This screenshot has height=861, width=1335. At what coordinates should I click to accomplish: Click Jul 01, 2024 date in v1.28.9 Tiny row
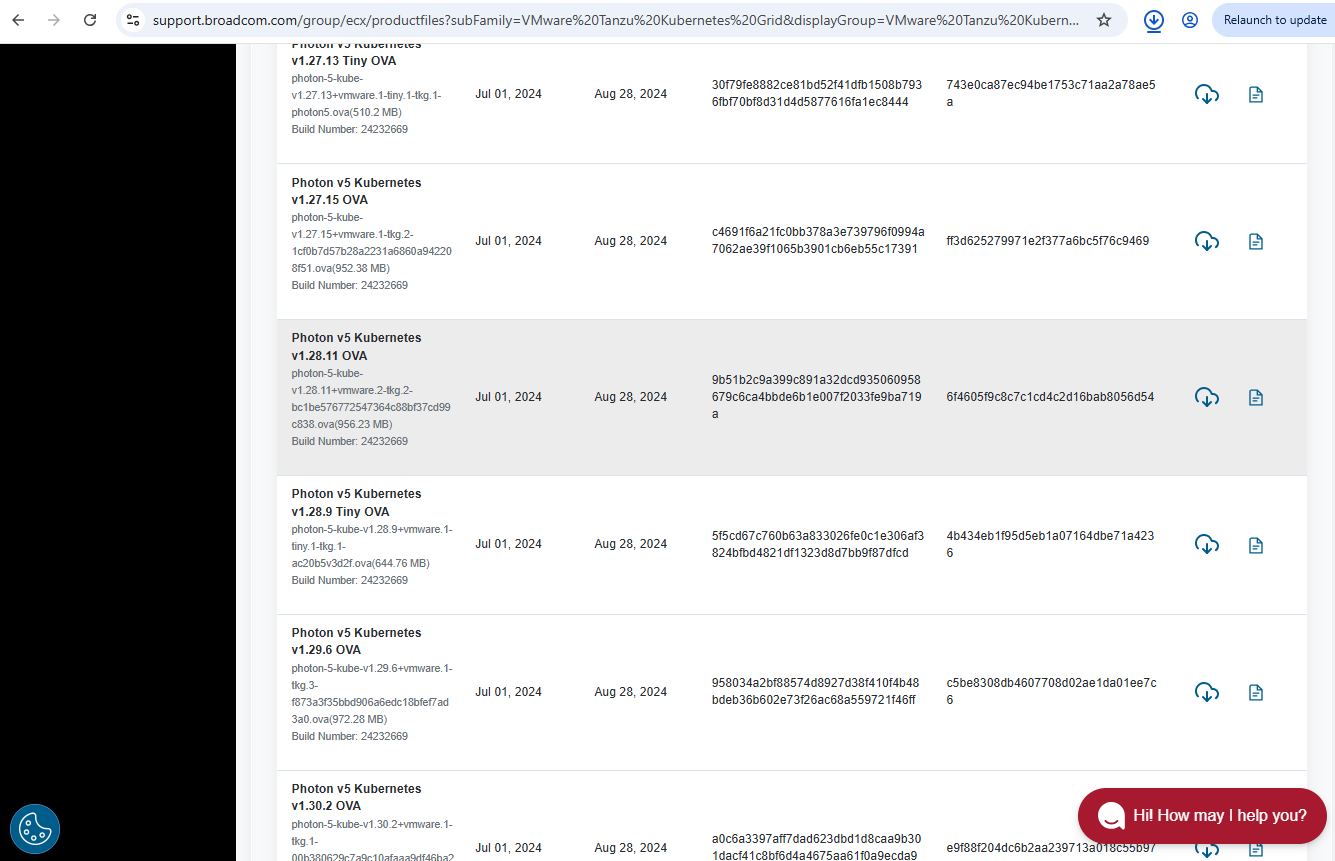coord(508,544)
